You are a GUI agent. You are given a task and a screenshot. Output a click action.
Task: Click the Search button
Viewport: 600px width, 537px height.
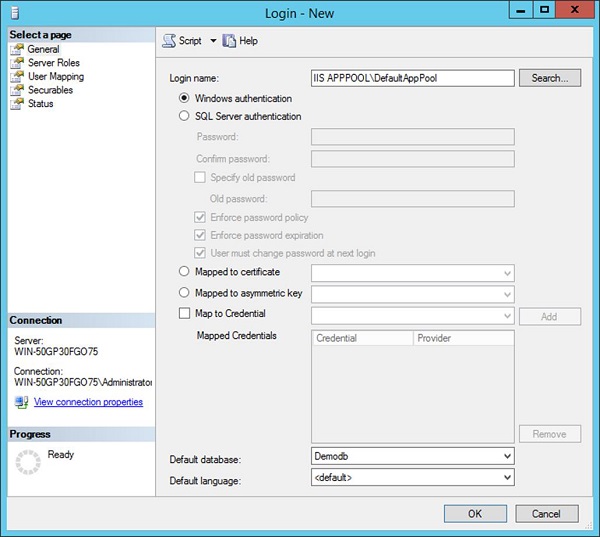click(549, 78)
